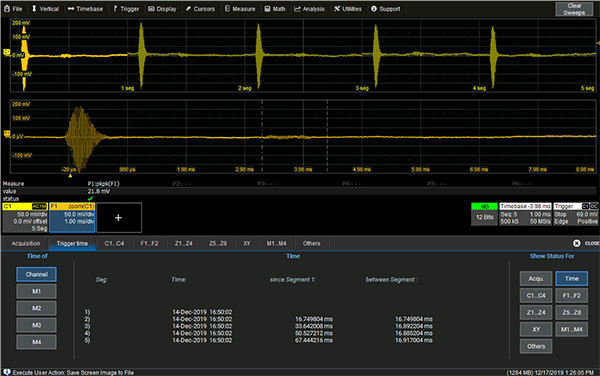Open the Timebase menu
The height and width of the screenshot is (376, 600).
[85, 8]
